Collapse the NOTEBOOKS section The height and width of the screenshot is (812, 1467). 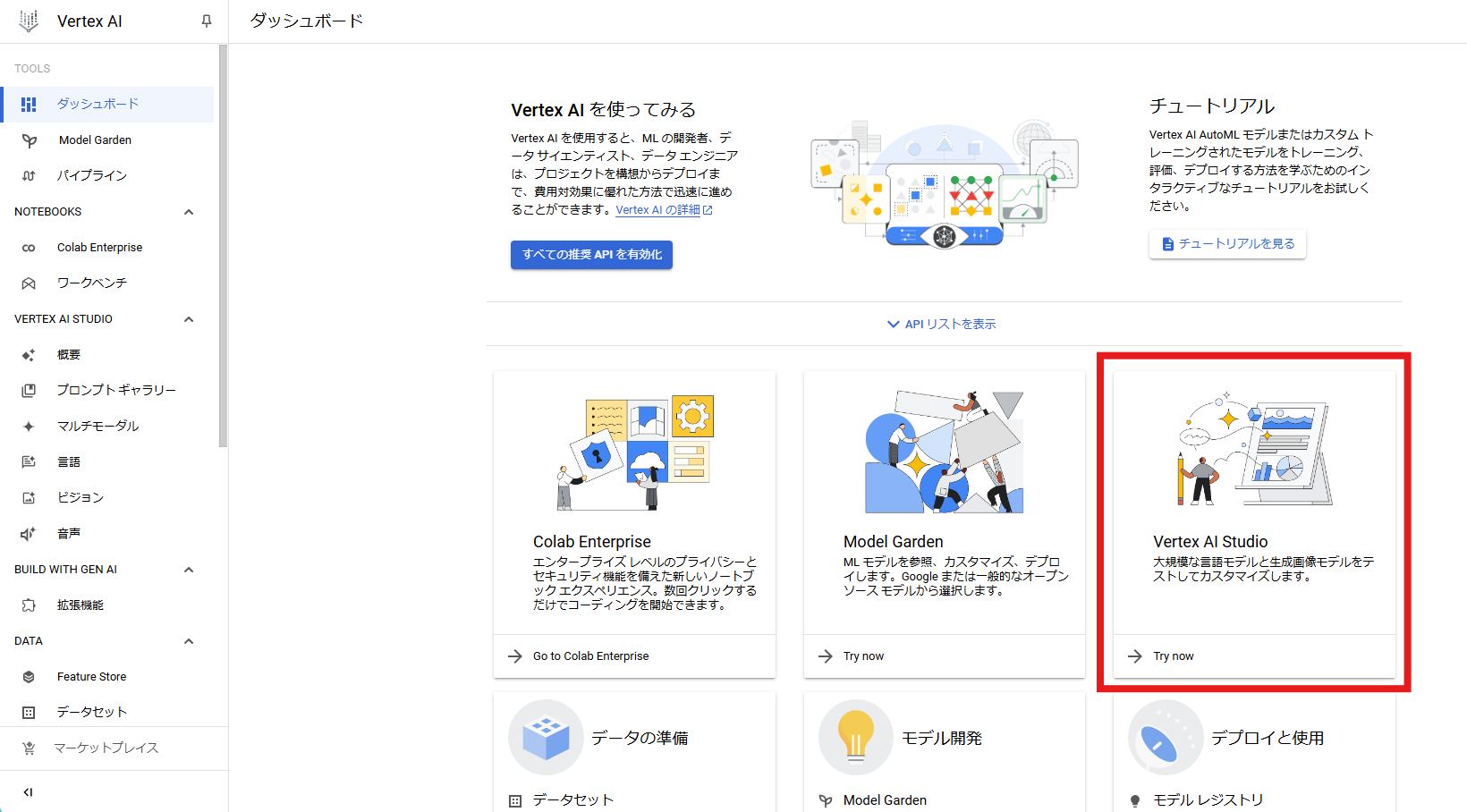pyautogui.click(x=189, y=212)
